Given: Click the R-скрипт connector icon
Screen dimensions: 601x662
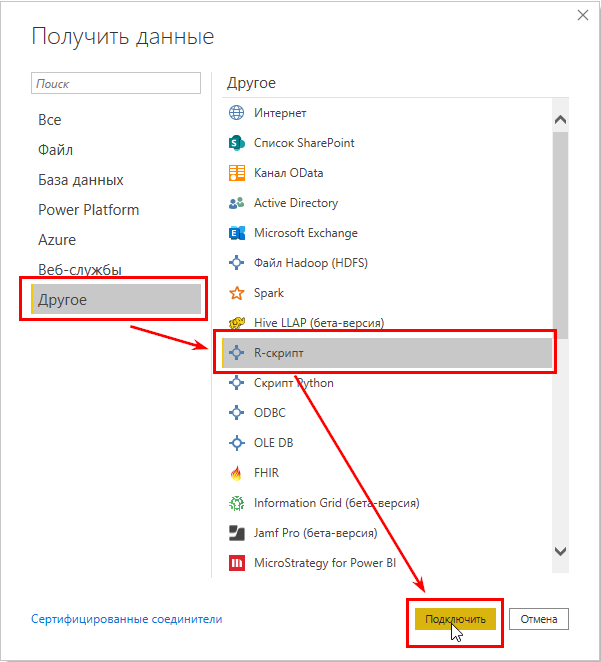Looking at the screenshot, I should tap(236, 353).
